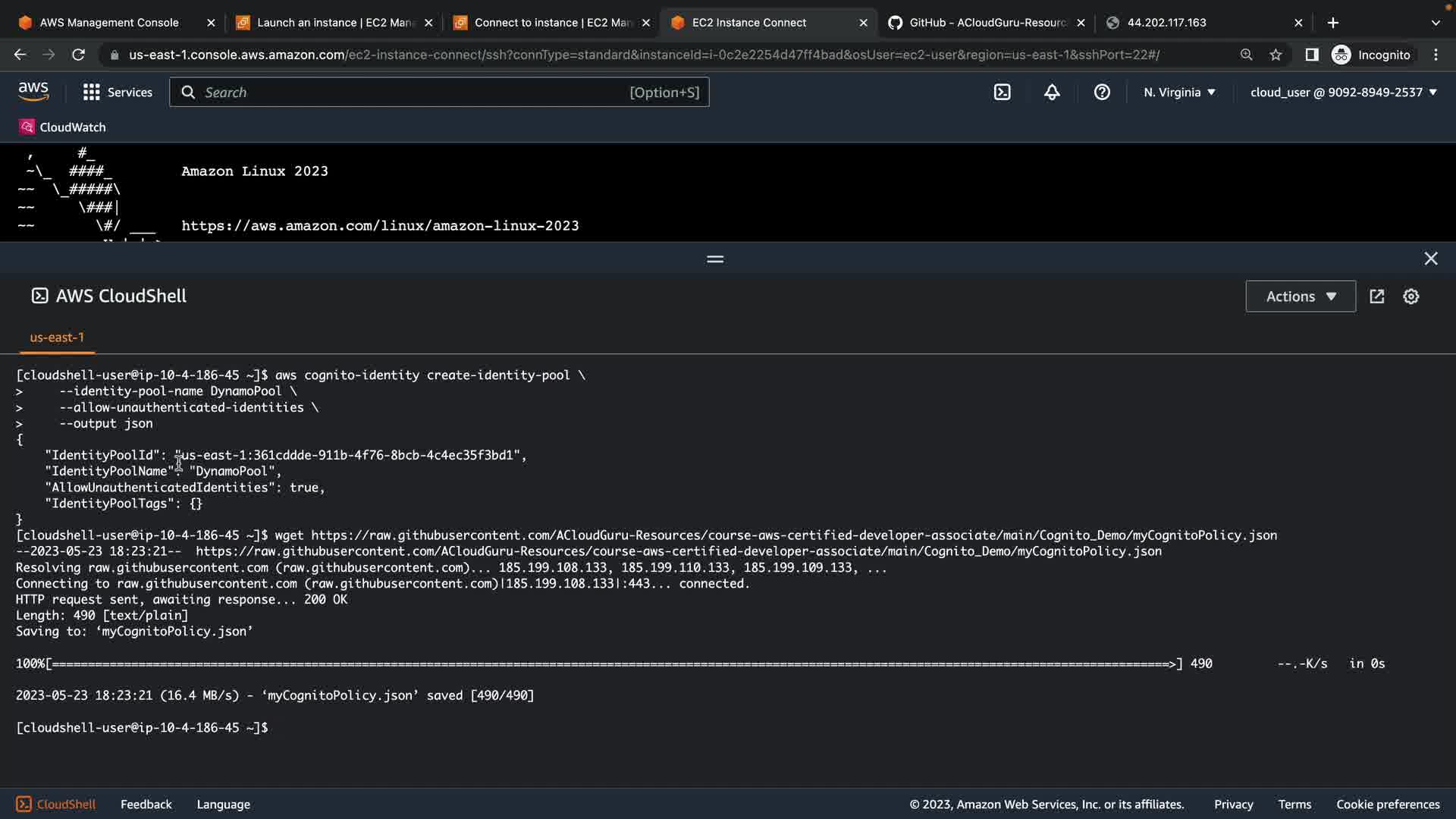The image size is (1456, 819).
Task: Open the notifications bell
Action: click(x=1052, y=93)
